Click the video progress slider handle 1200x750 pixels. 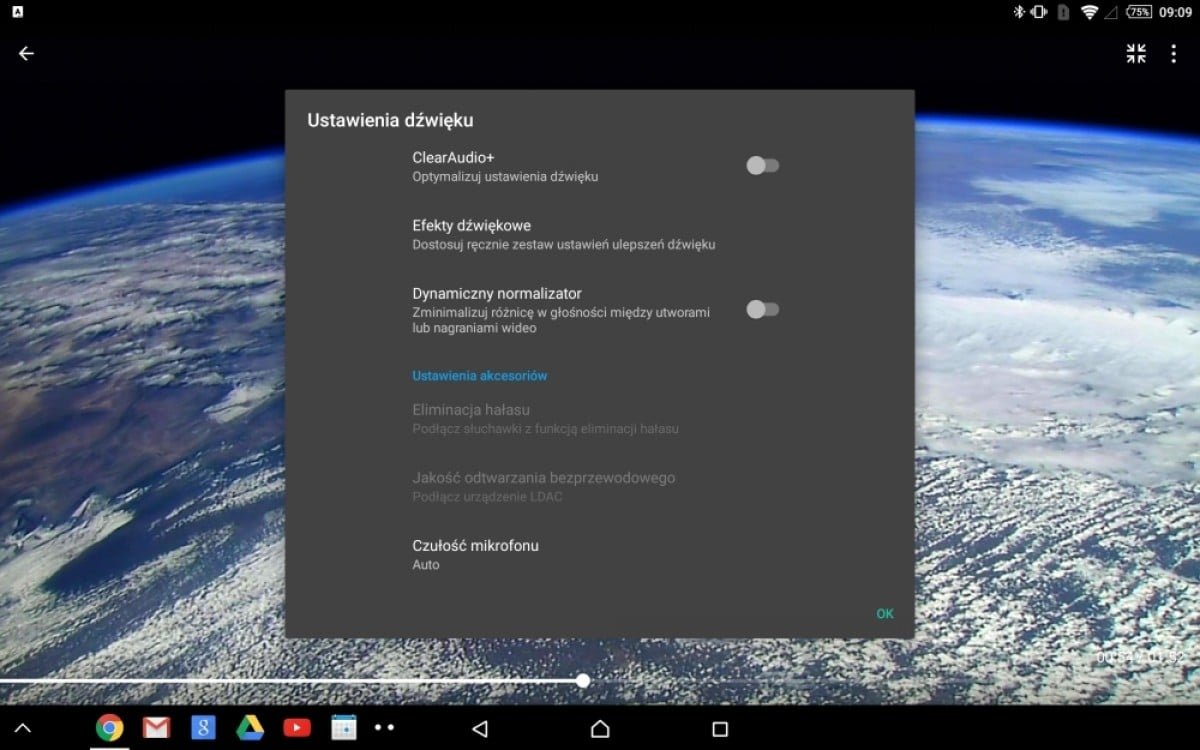(583, 680)
